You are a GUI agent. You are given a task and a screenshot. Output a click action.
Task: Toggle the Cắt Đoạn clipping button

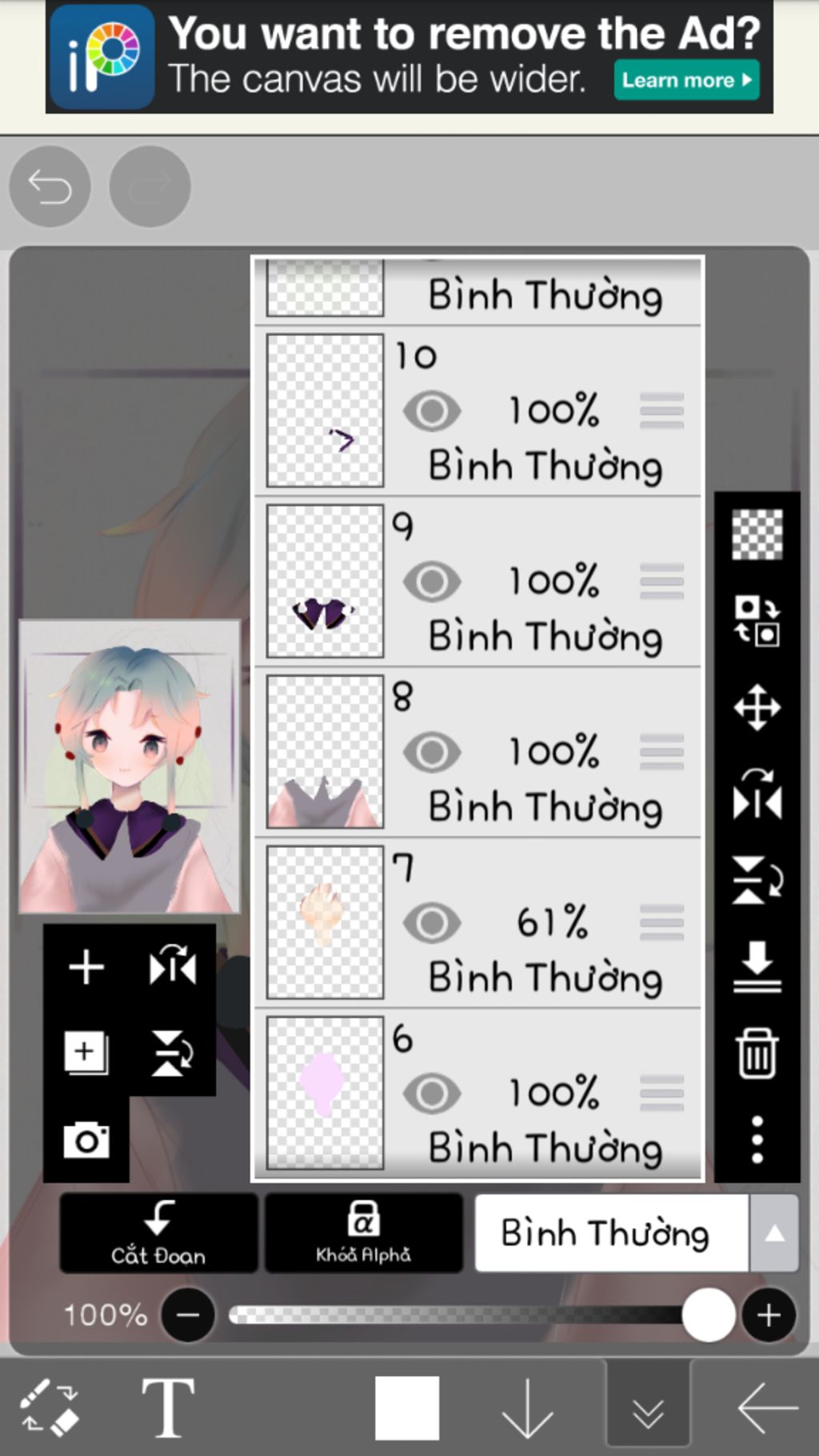158,1233
